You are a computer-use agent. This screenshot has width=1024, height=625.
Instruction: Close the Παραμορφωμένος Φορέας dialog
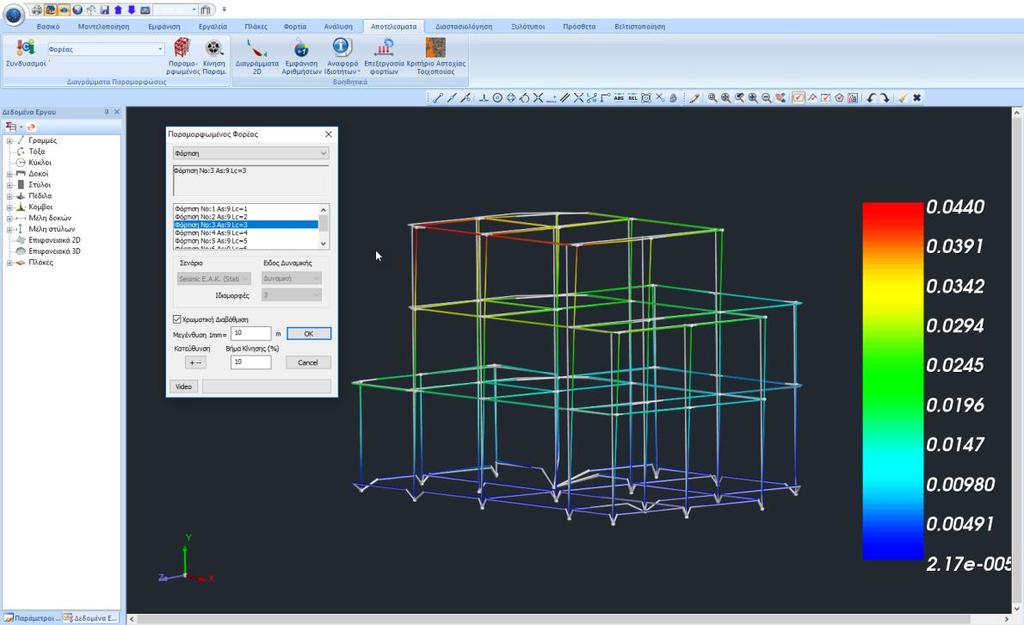tap(328, 134)
